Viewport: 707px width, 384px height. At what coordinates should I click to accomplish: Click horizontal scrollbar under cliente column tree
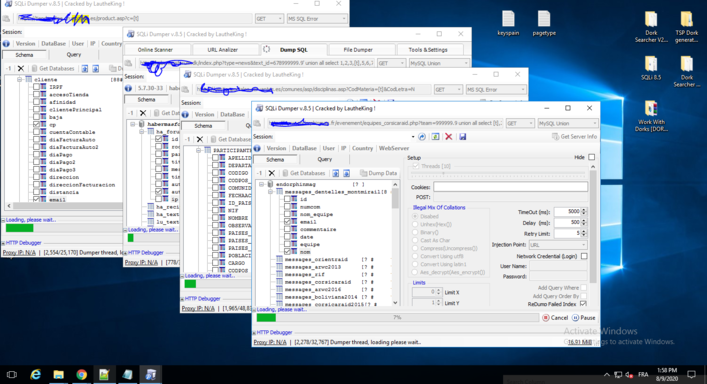pos(64,206)
